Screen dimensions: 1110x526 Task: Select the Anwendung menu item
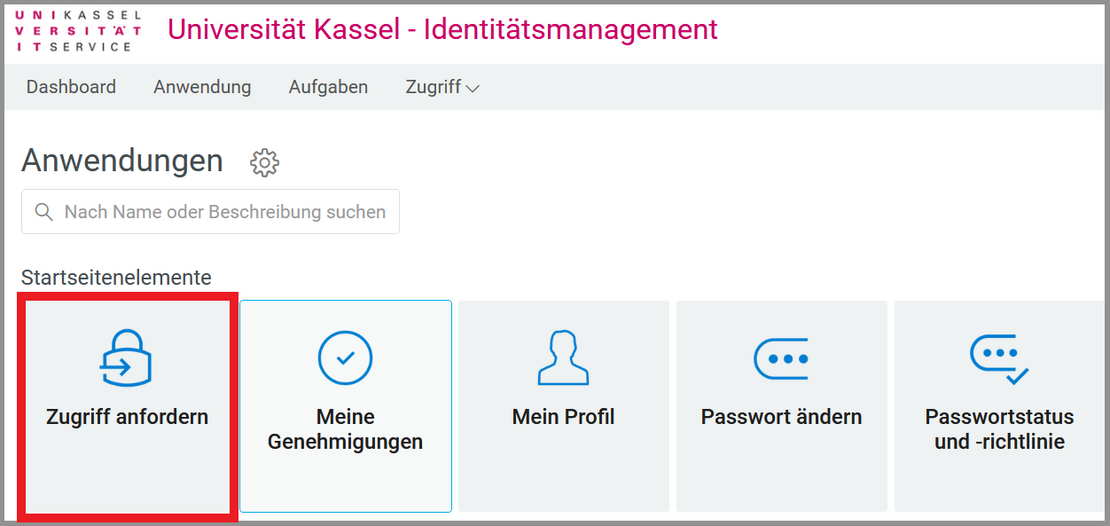click(202, 87)
